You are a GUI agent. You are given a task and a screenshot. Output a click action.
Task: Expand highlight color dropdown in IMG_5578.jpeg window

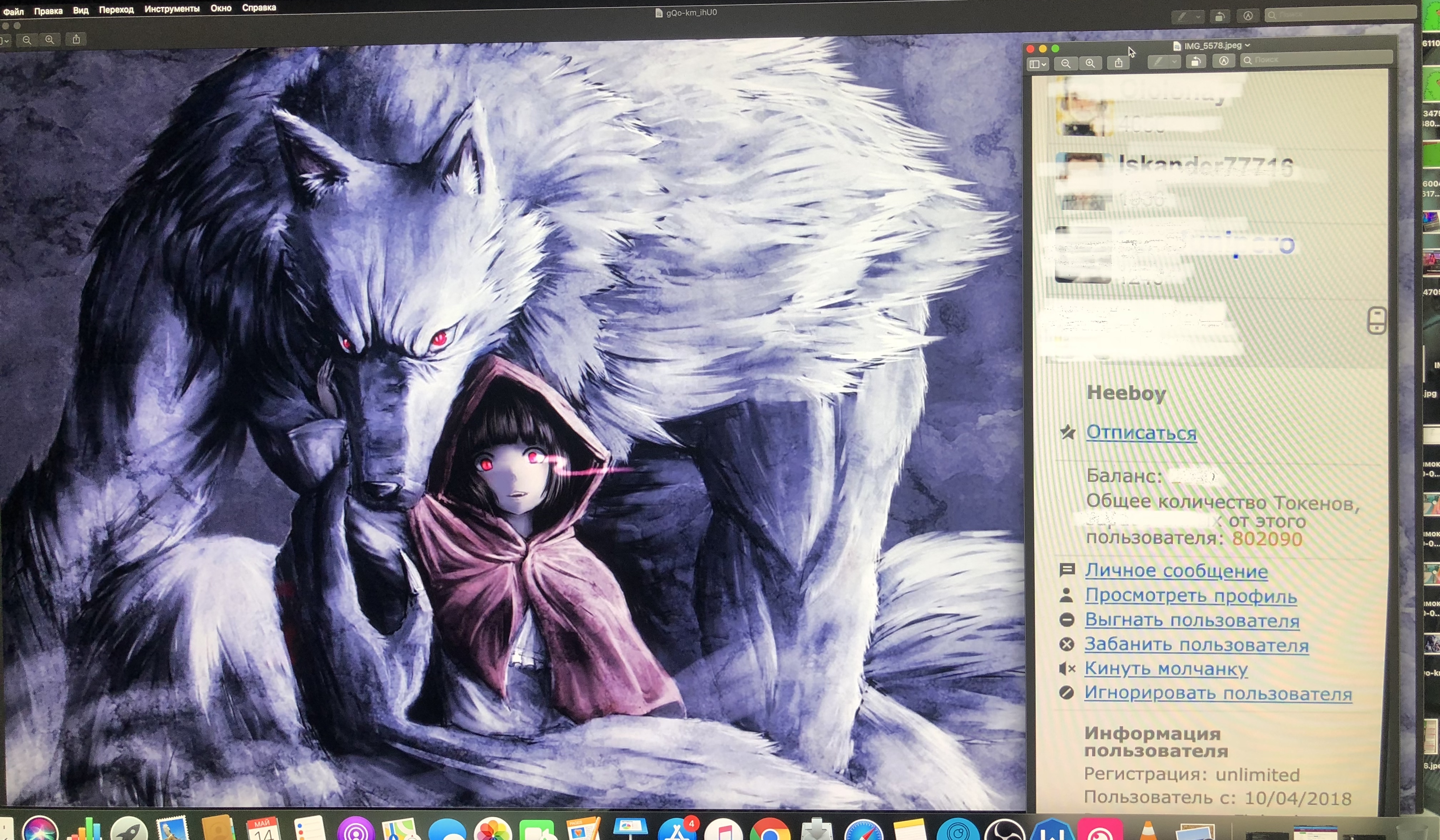[x=1175, y=62]
